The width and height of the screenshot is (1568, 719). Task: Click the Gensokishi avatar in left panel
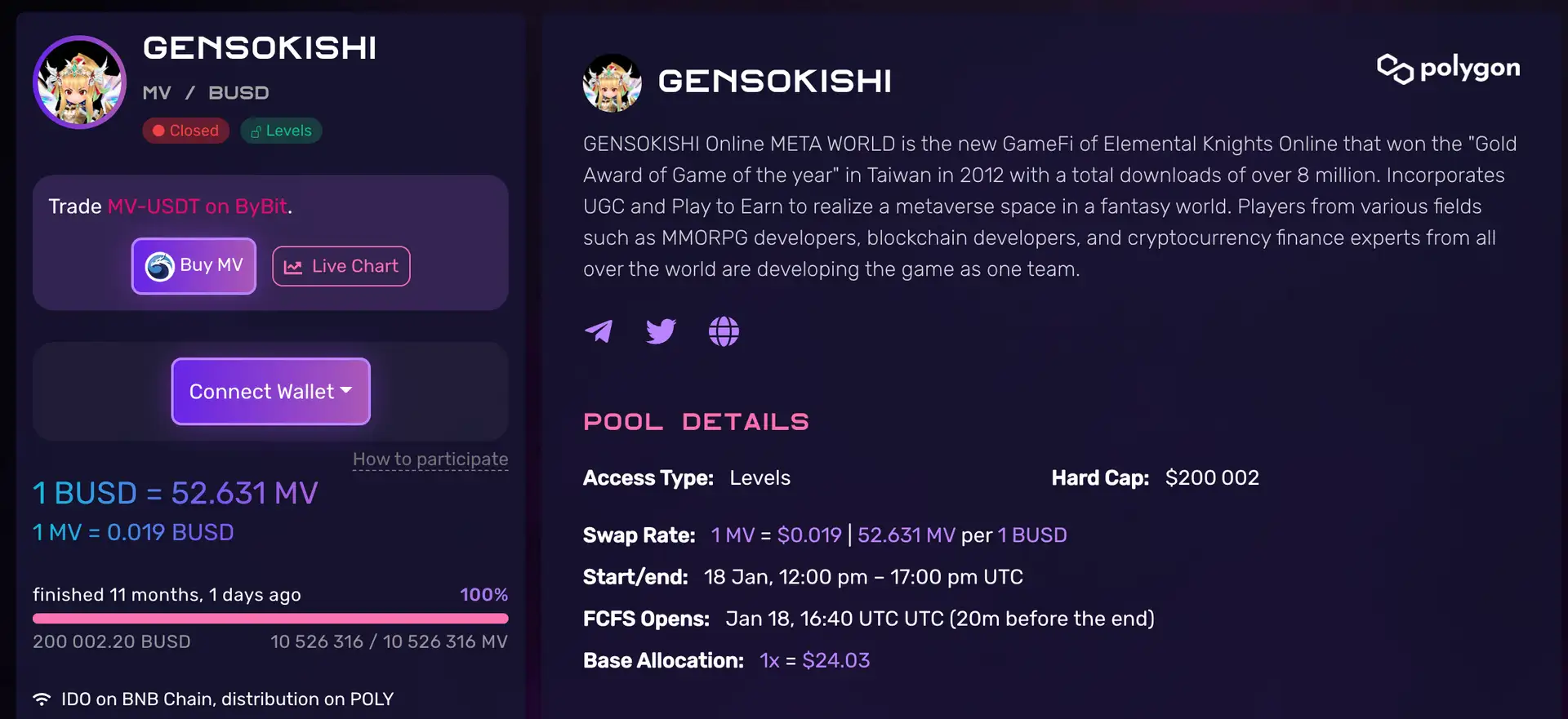79,82
